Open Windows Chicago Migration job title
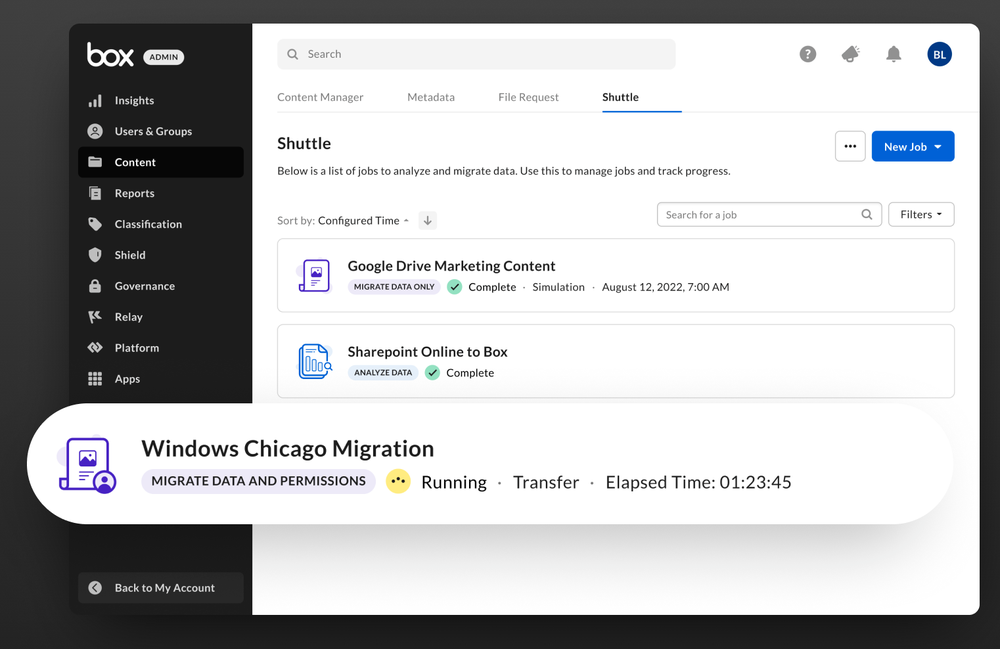Viewport: 1000px width, 649px height. (x=288, y=448)
